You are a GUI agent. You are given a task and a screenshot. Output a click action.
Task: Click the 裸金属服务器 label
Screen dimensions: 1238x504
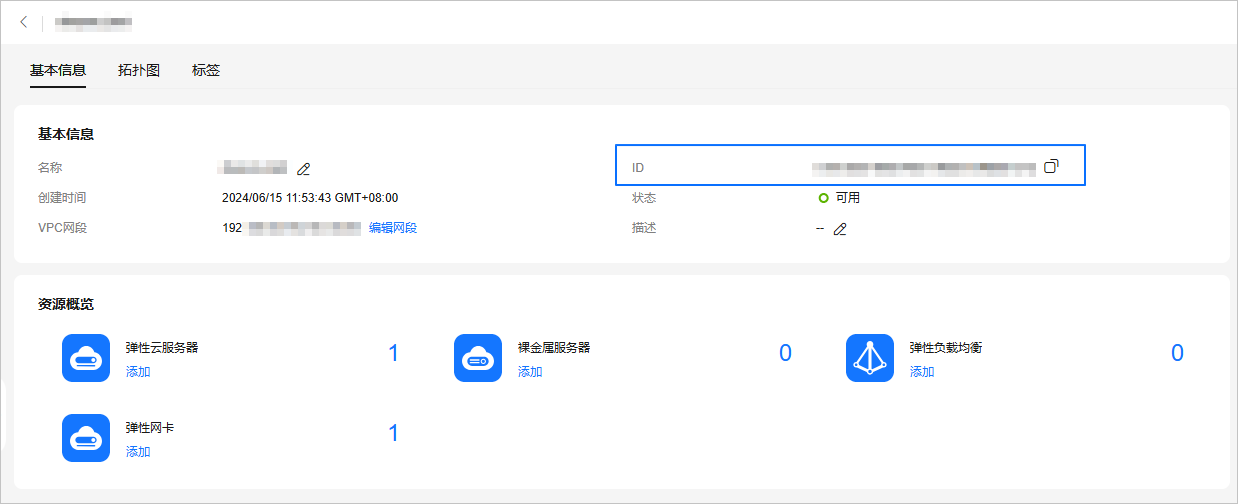click(x=554, y=348)
